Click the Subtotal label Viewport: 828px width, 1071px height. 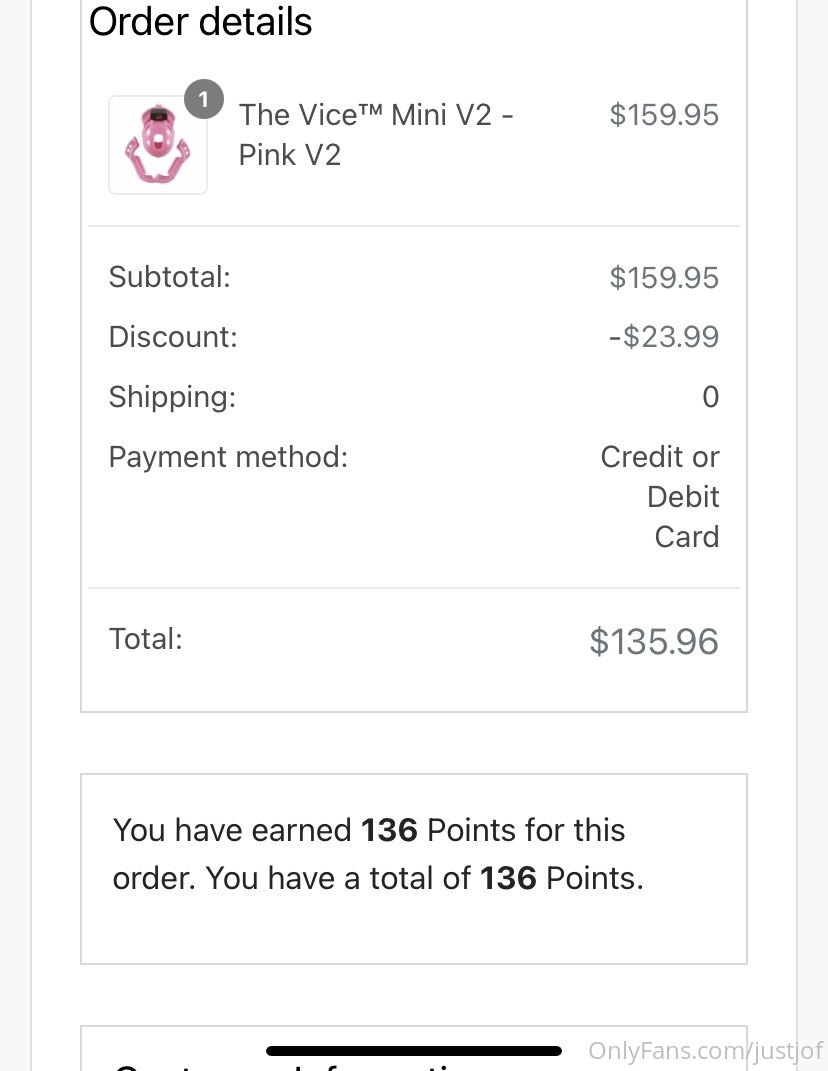point(169,277)
